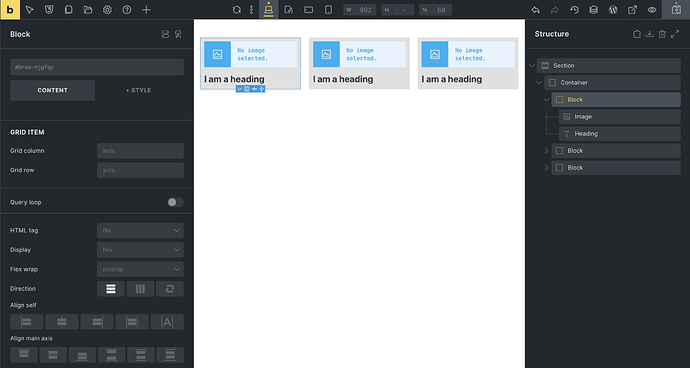Open the HTML tag dropdown

(x=140, y=230)
